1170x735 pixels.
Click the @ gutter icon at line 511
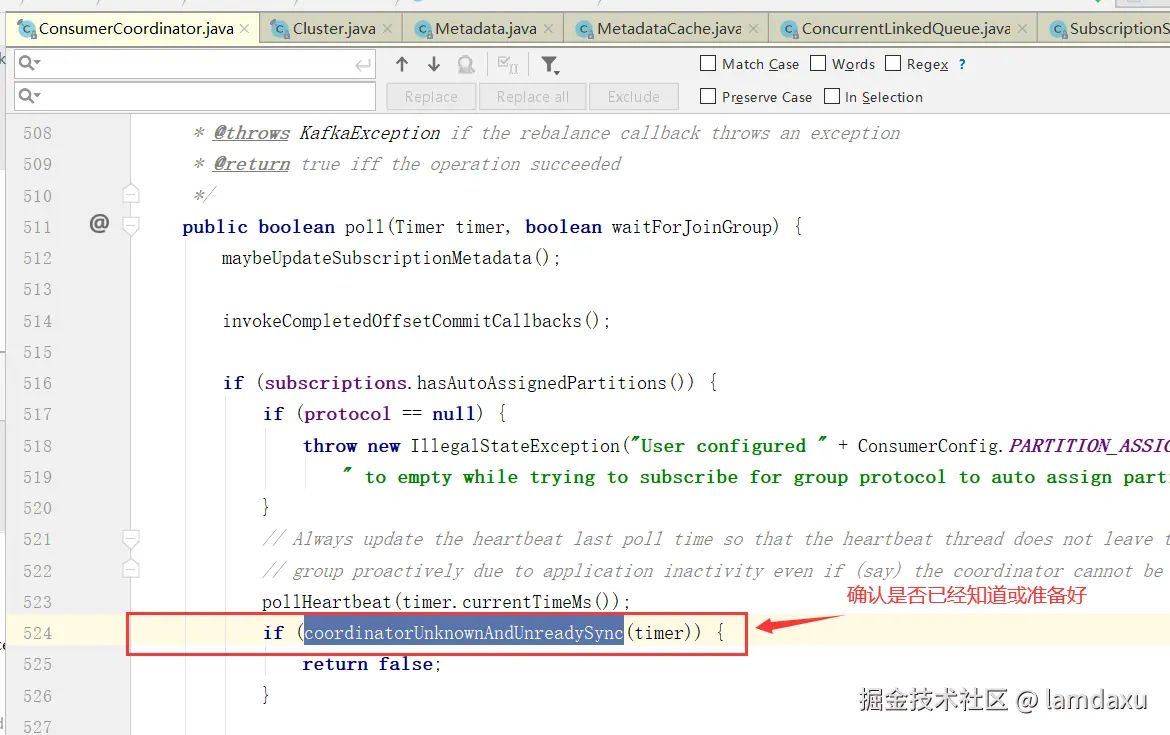click(99, 223)
